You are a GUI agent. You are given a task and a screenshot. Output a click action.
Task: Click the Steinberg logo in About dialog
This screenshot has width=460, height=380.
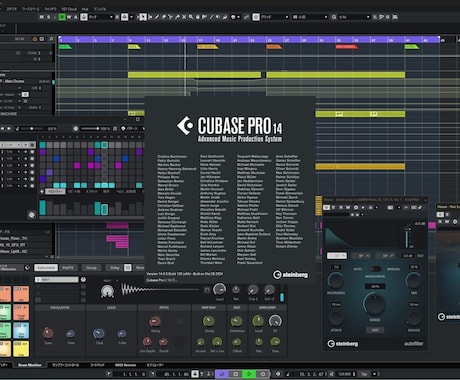290,275
